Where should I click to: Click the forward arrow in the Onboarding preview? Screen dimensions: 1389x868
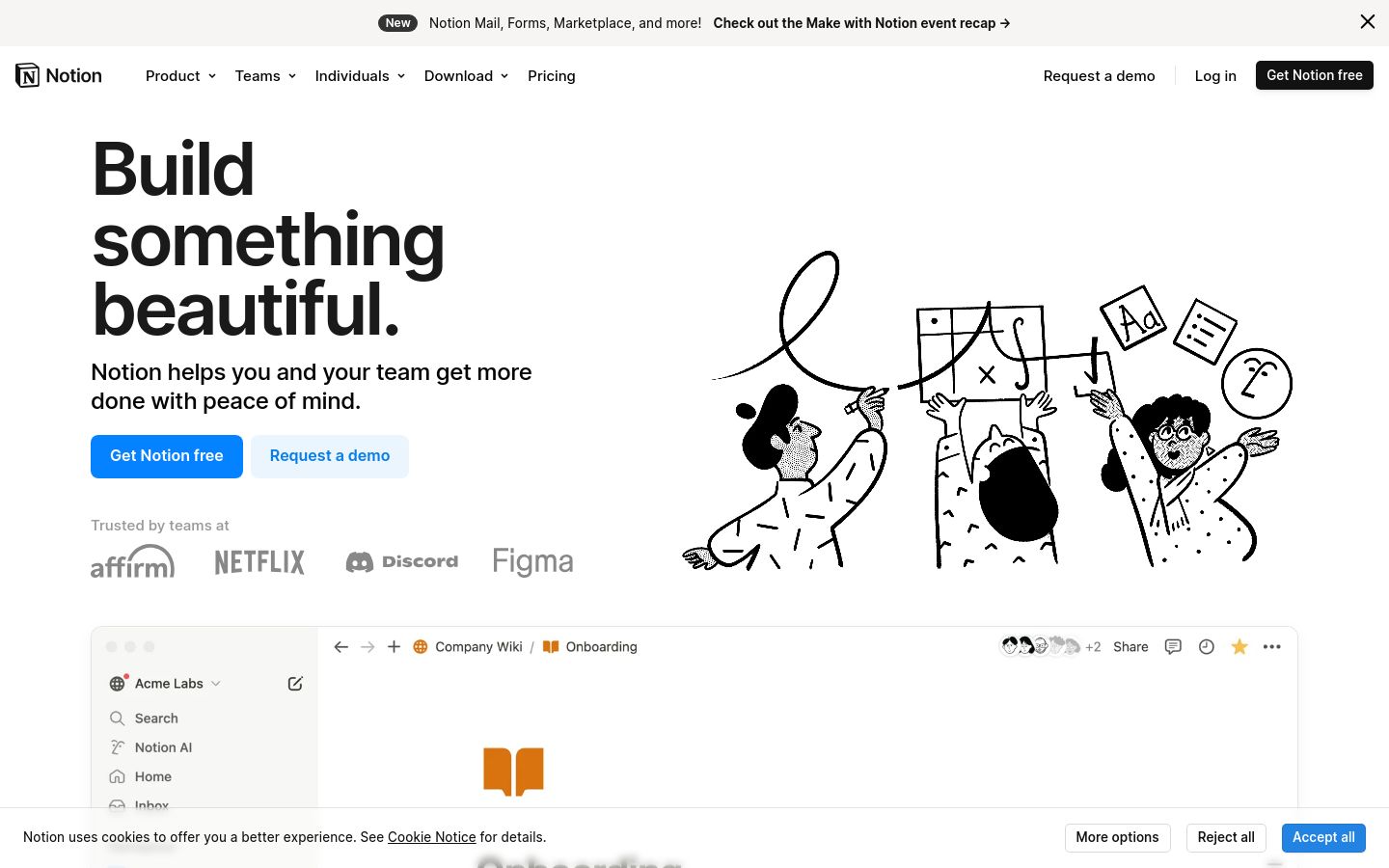point(368,647)
